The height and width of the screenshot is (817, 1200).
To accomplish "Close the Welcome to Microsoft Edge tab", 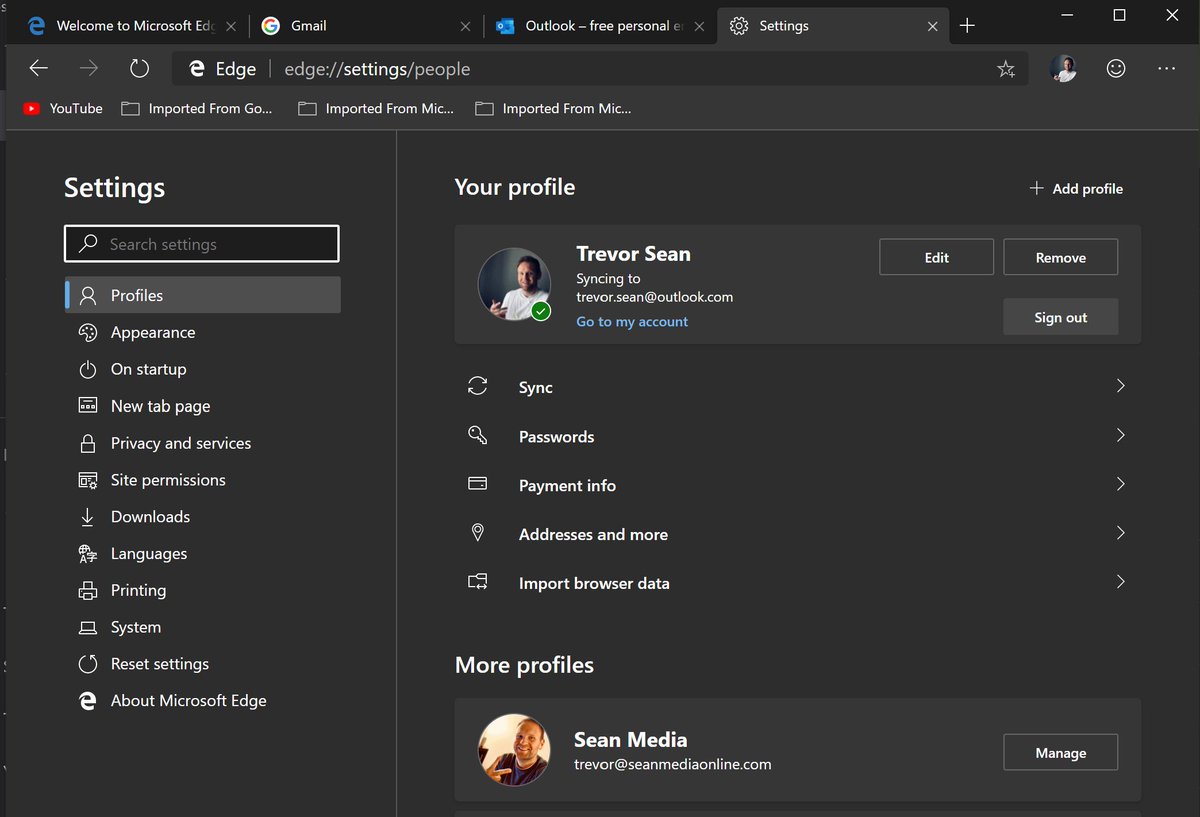I will tap(231, 26).
